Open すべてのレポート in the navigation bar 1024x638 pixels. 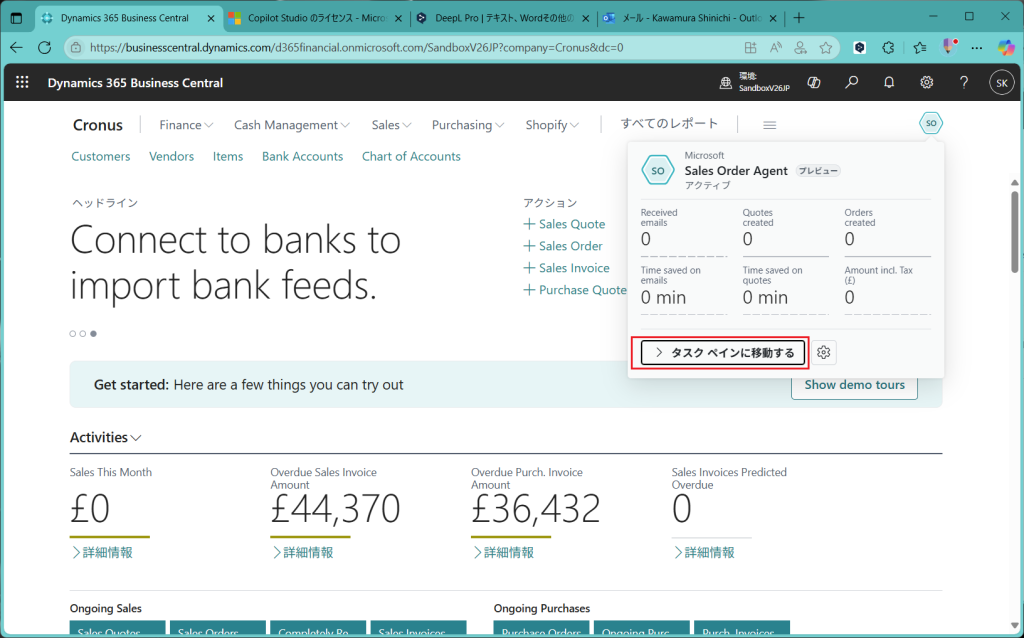669,123
